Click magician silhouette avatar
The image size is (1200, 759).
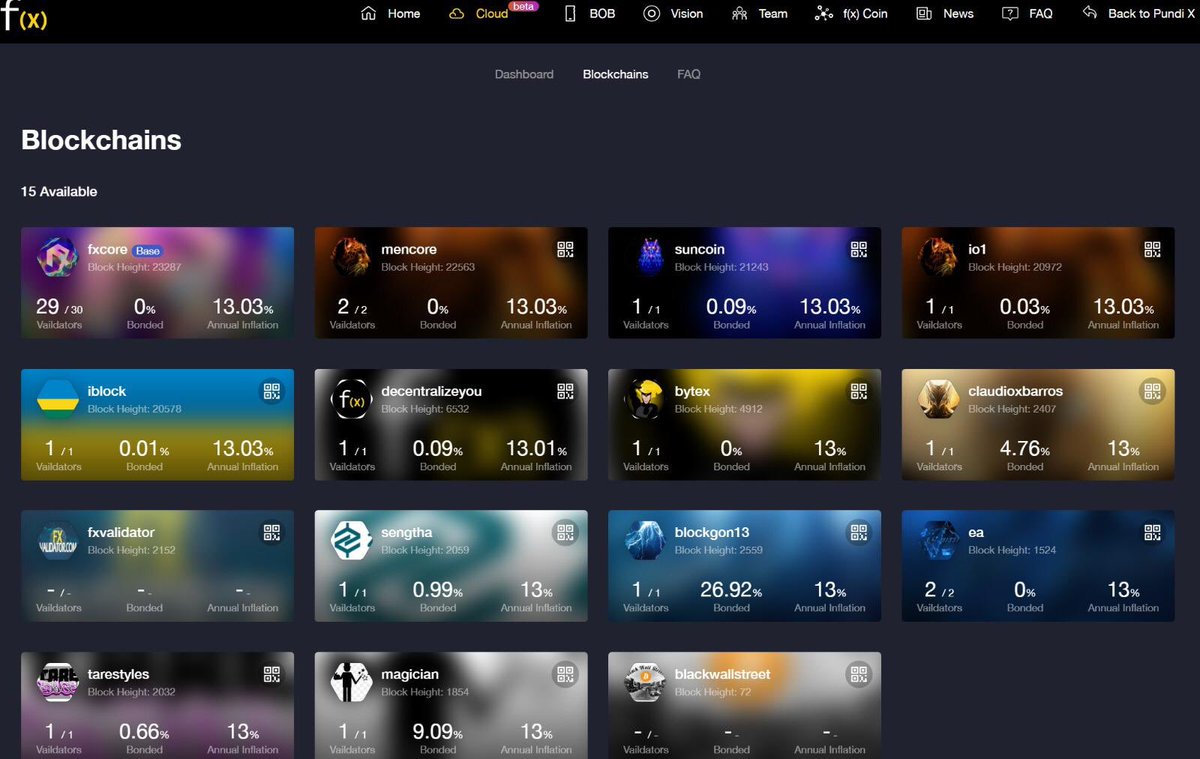(351, 682)
